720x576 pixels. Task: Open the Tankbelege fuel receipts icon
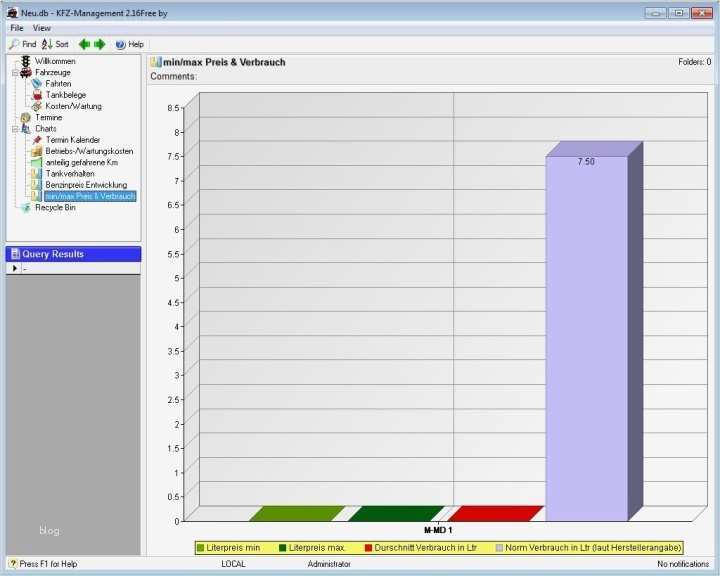tap(37, 95)
